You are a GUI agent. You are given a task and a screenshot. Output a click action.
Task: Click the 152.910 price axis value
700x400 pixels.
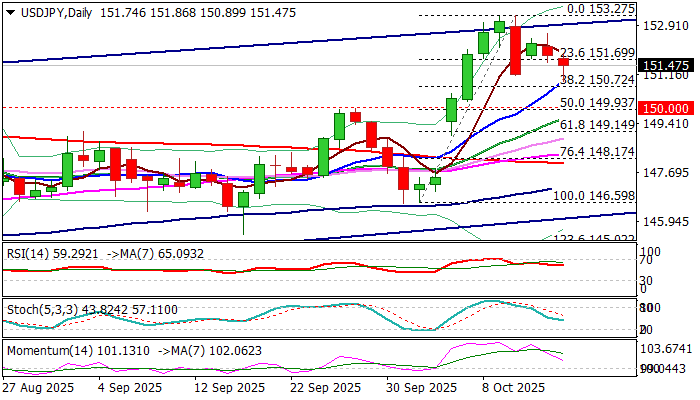665,26
